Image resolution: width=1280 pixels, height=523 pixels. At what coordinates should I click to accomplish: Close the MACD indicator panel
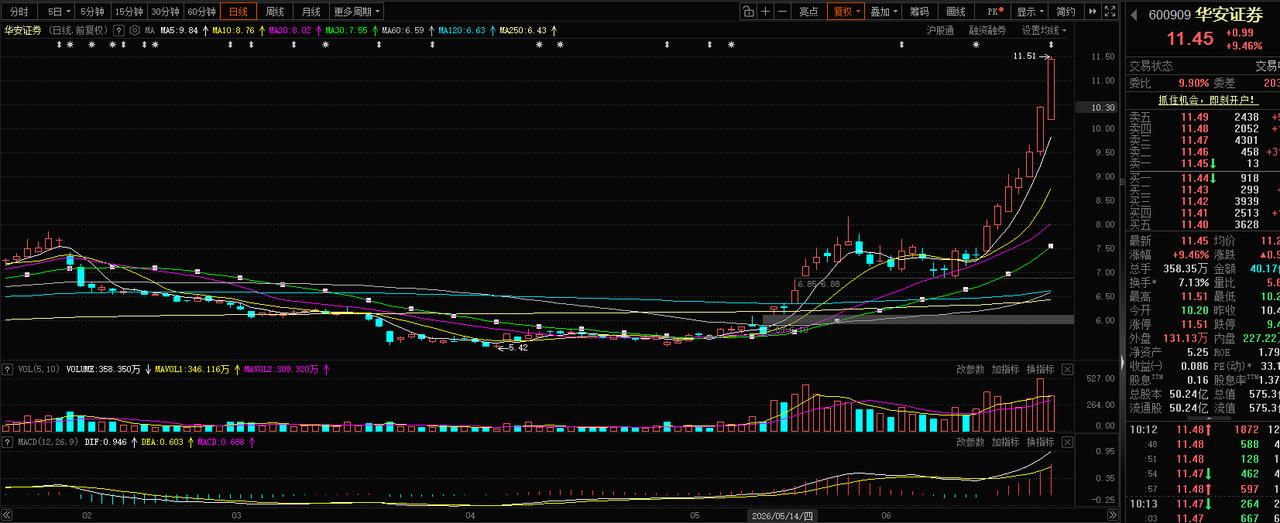[1066, 441]
